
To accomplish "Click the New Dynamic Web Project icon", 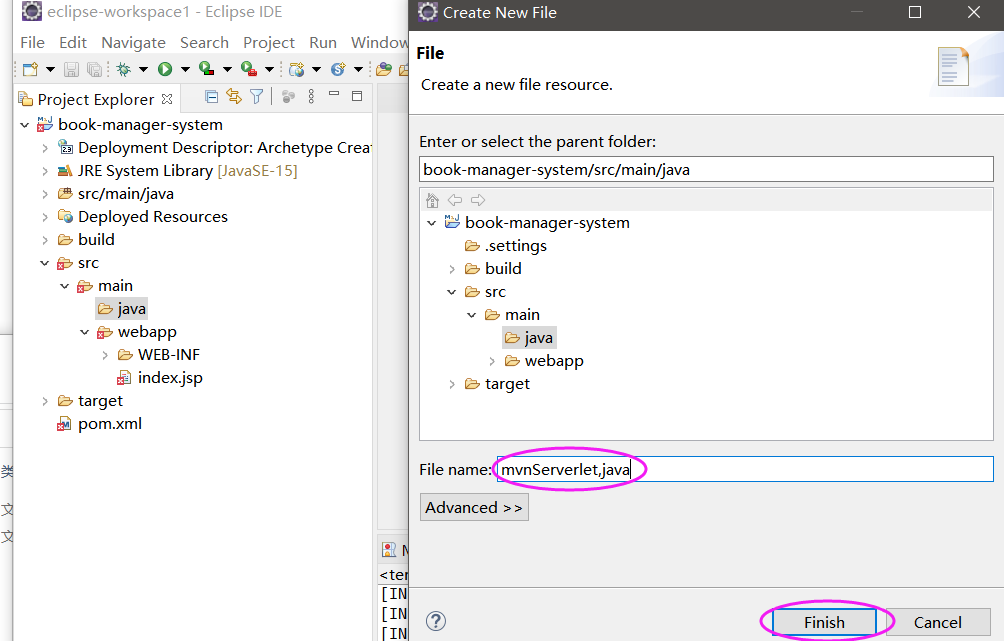I will (296, 69).
